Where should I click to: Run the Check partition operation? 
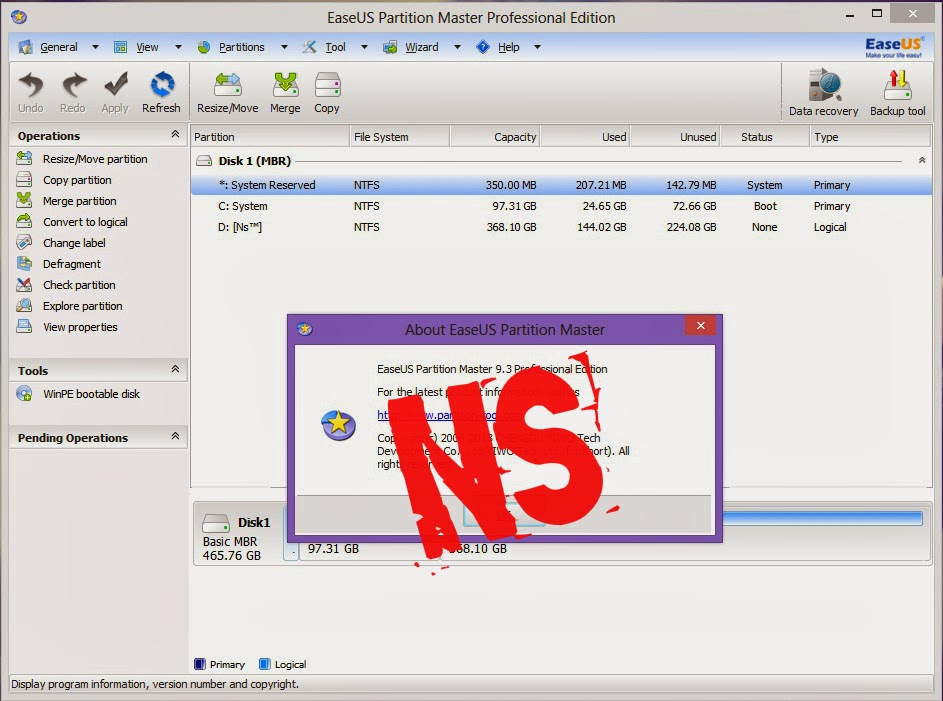(79, 285)
